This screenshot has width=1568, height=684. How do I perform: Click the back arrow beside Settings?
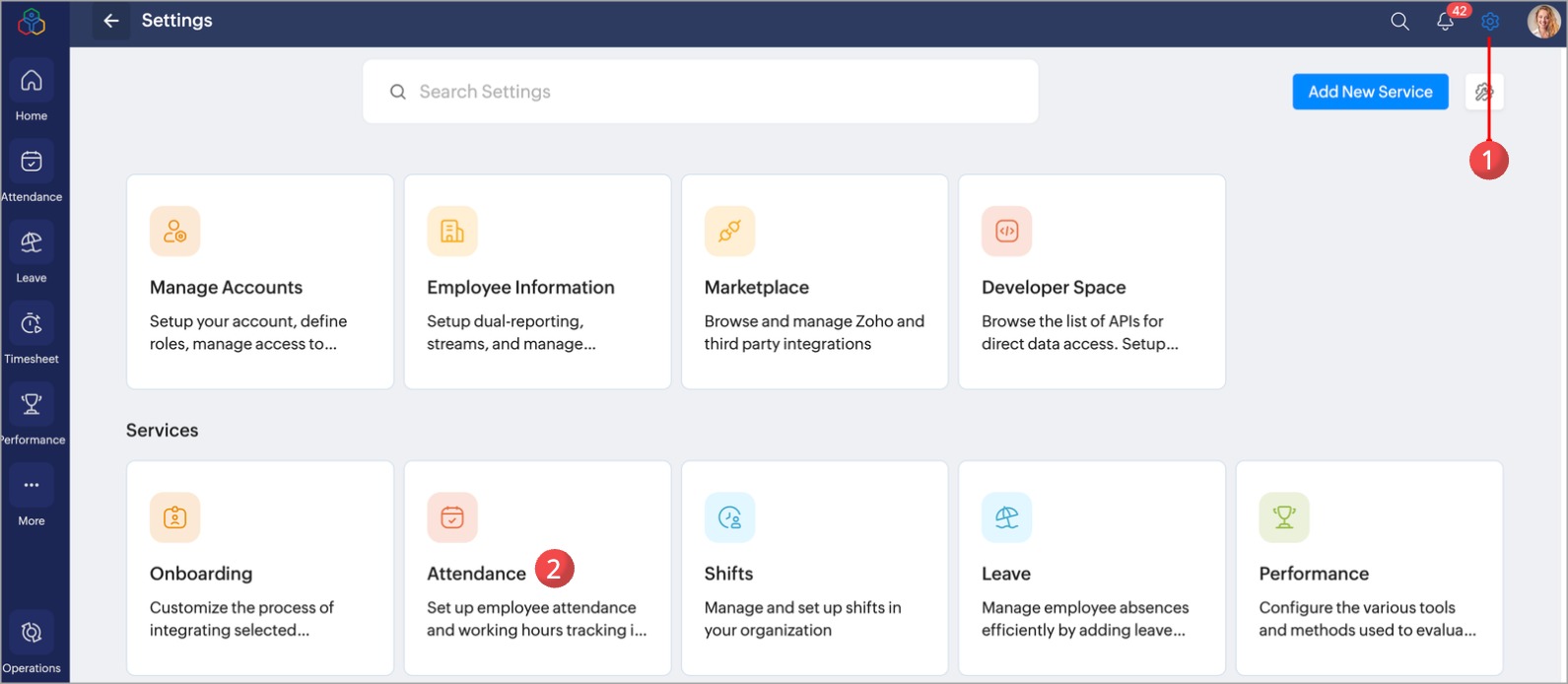111,21
